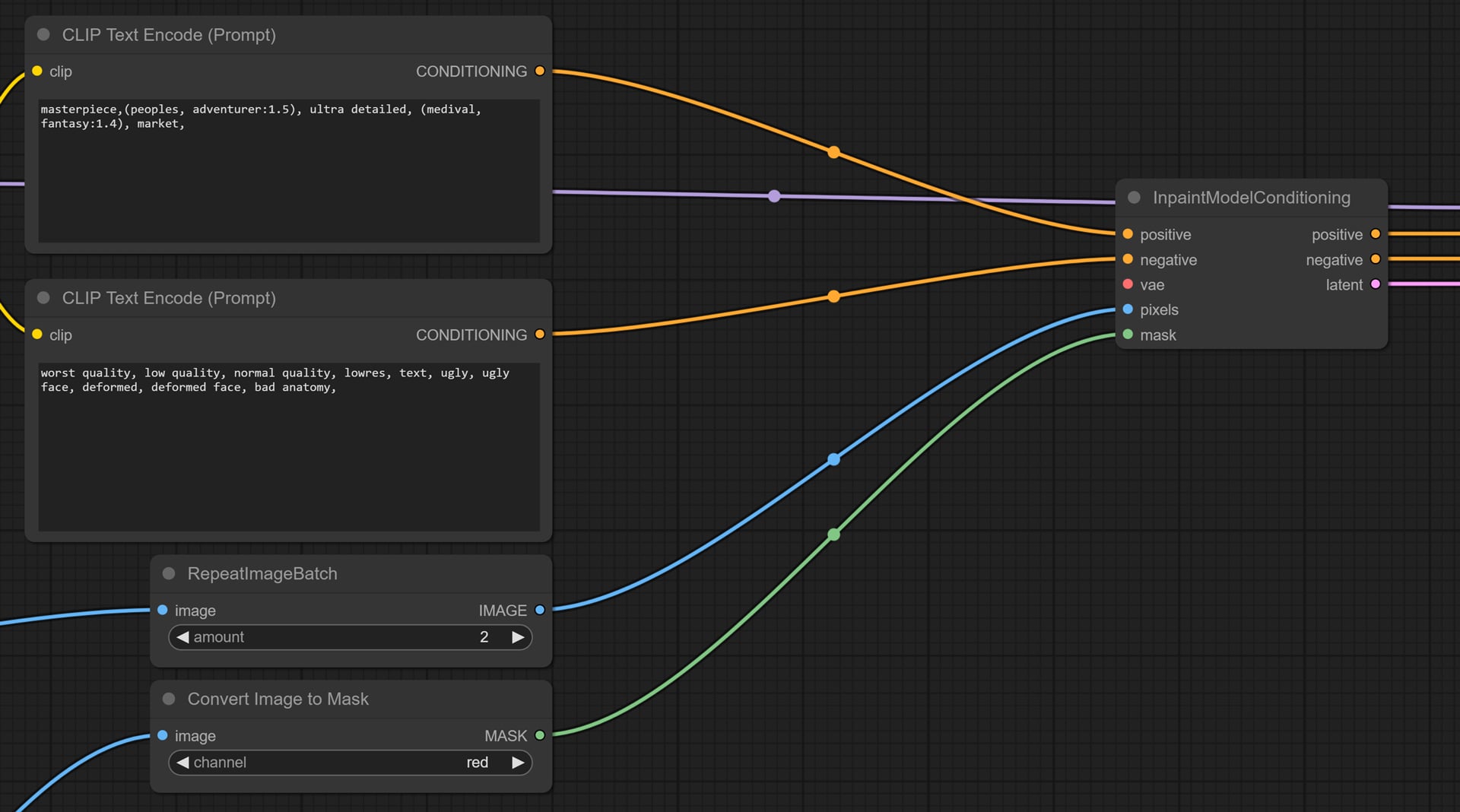Image resolution: width=1460 pixels, height=812 pixels.
Task: Click negative input socket on InpaintModelConditioning
Action: (x=1128, y=259)
